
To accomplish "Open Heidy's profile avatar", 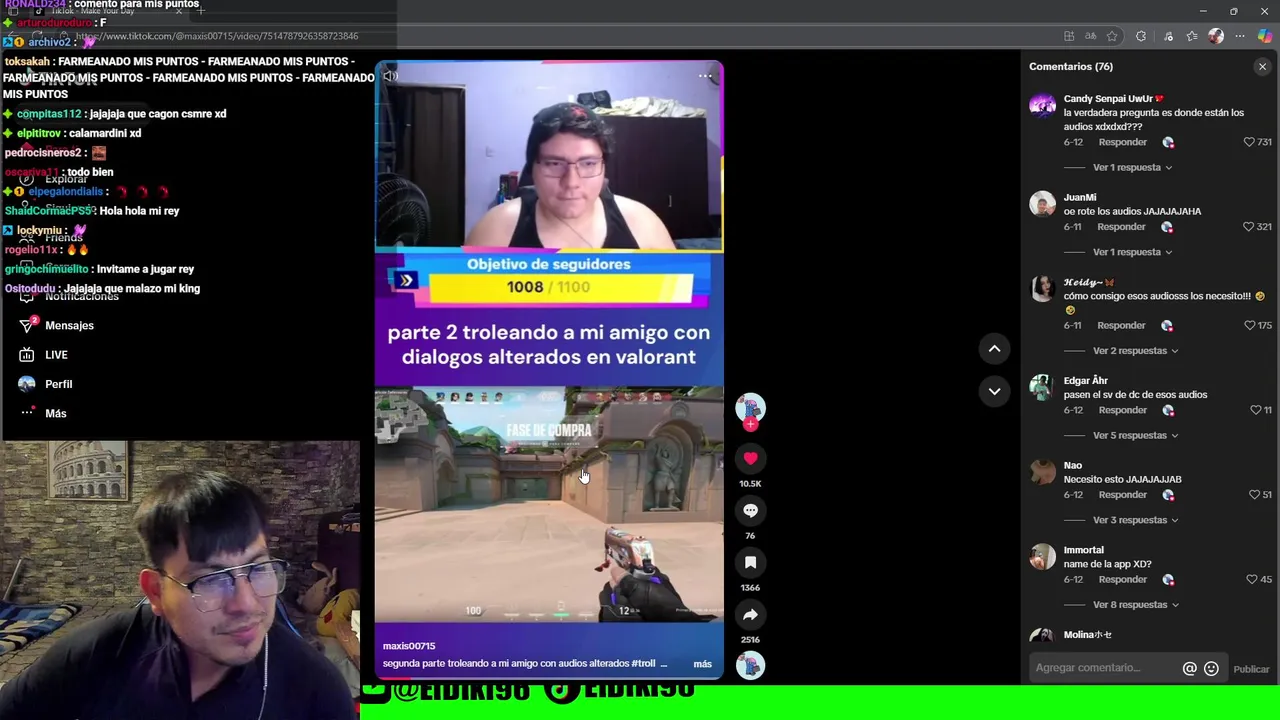I will point(1043,289).
